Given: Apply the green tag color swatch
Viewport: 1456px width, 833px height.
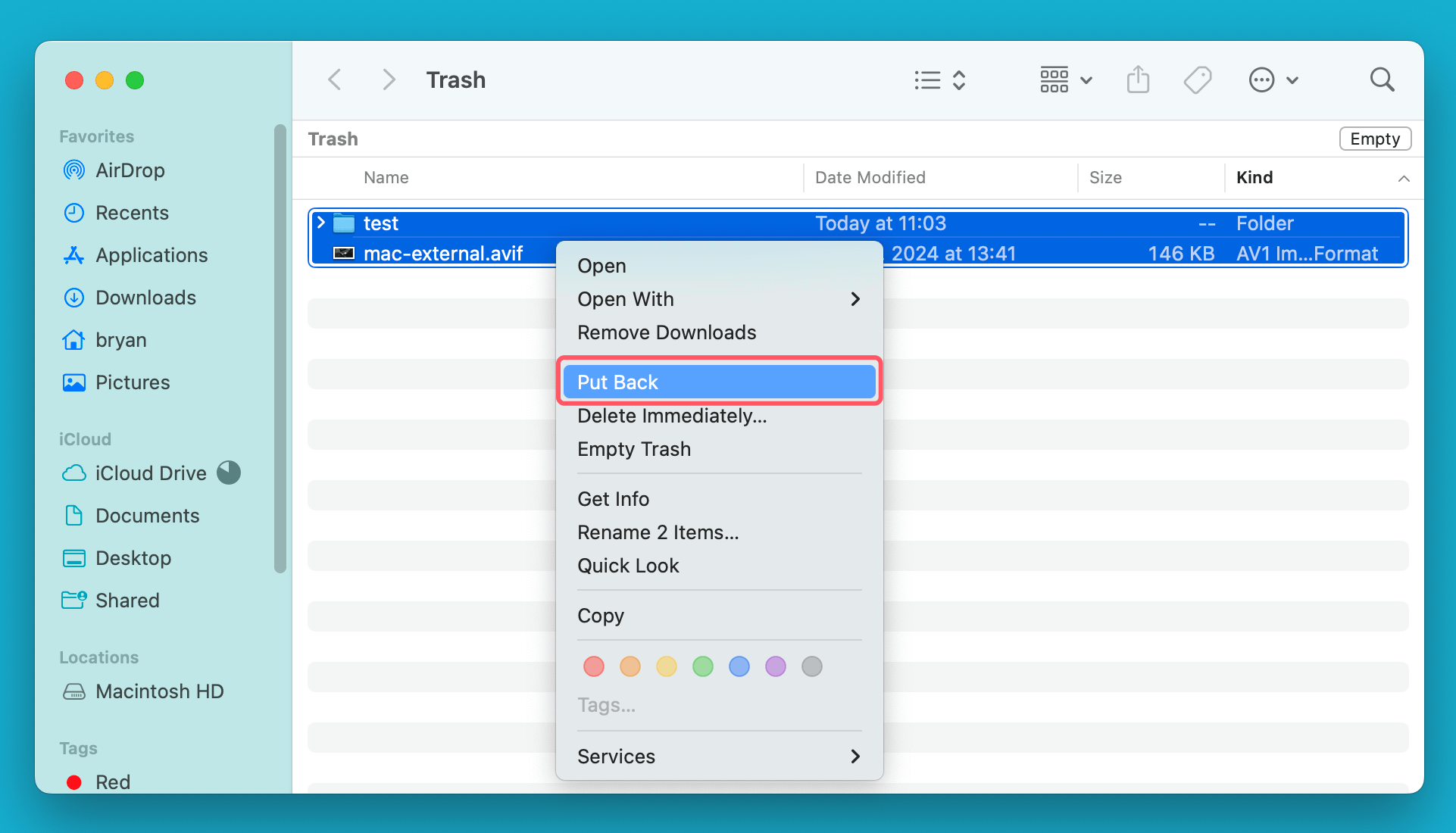Looking at the screenshot, I should coord(702,666).
